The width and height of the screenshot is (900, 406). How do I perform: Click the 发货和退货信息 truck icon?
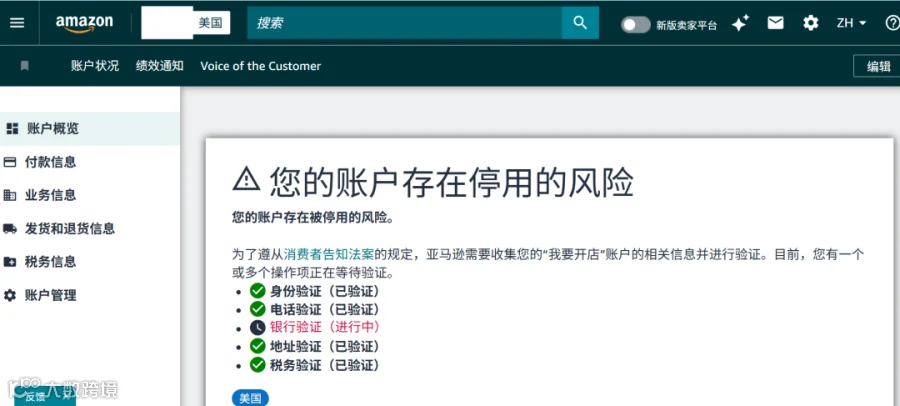[10, 229]
